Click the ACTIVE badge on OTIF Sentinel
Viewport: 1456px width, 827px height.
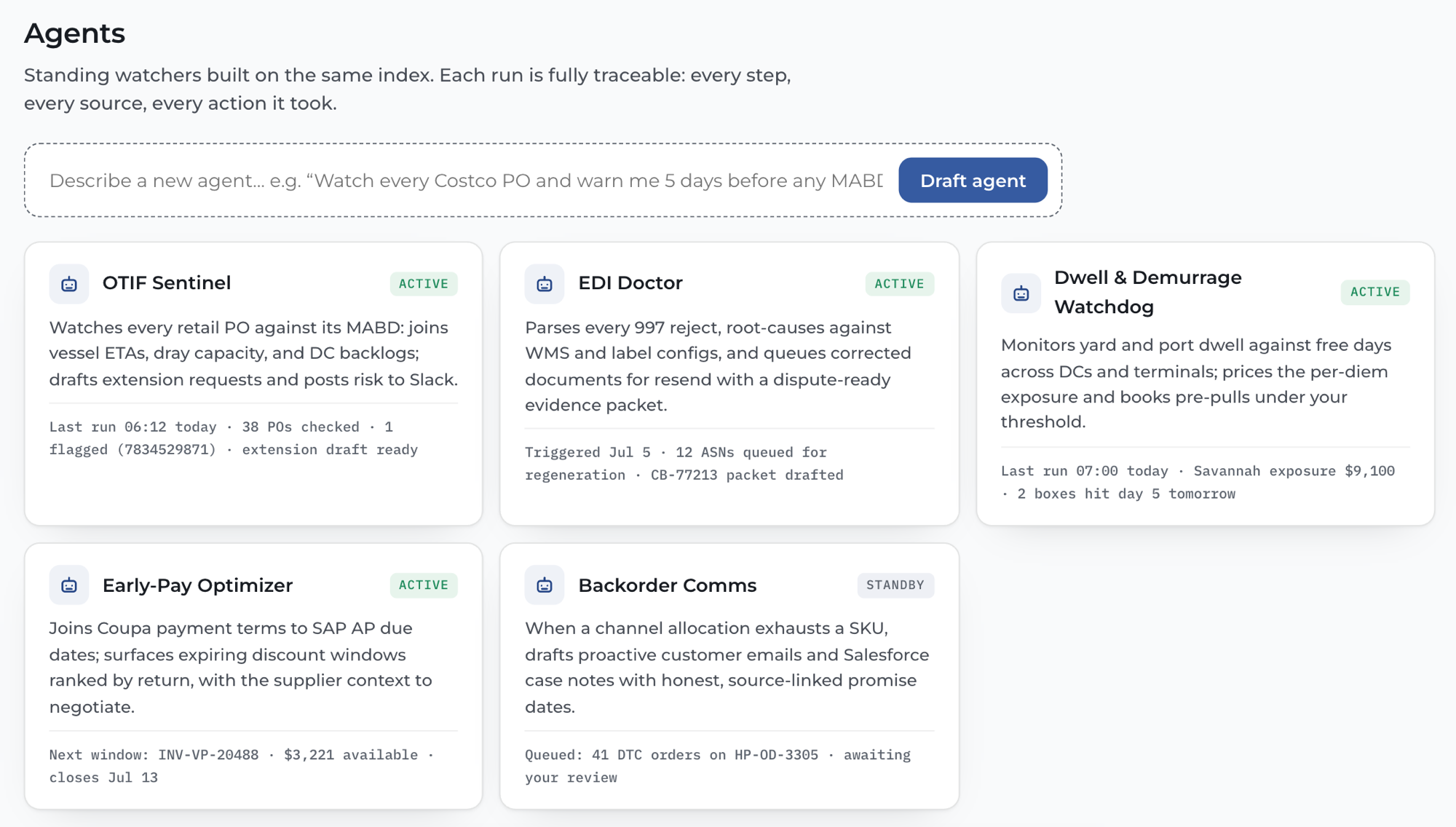424,284
